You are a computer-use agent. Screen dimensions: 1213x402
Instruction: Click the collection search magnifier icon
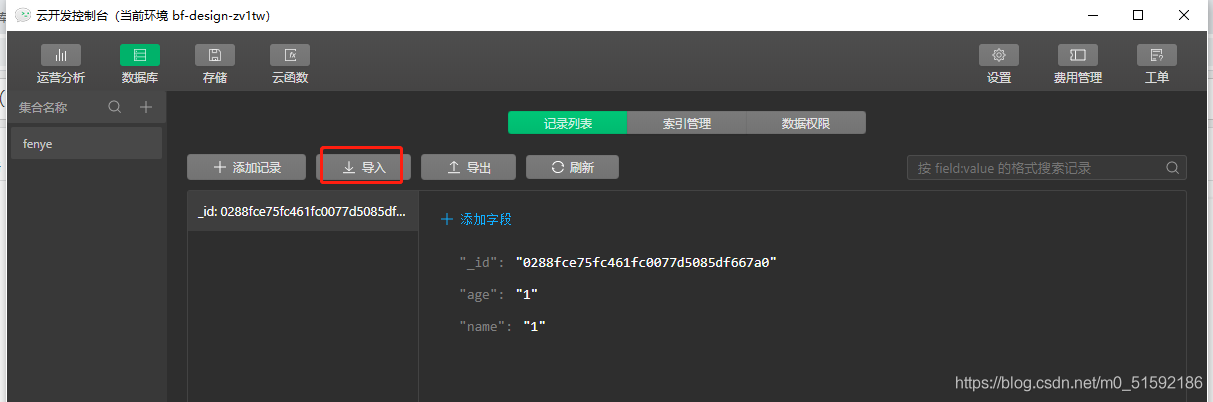[x=115, y=107]
